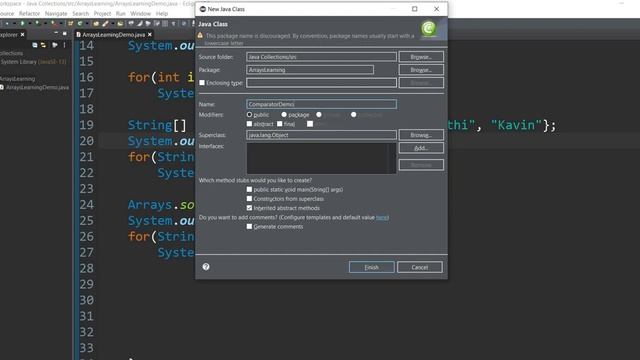Open the Window menu

click(140, 13)
